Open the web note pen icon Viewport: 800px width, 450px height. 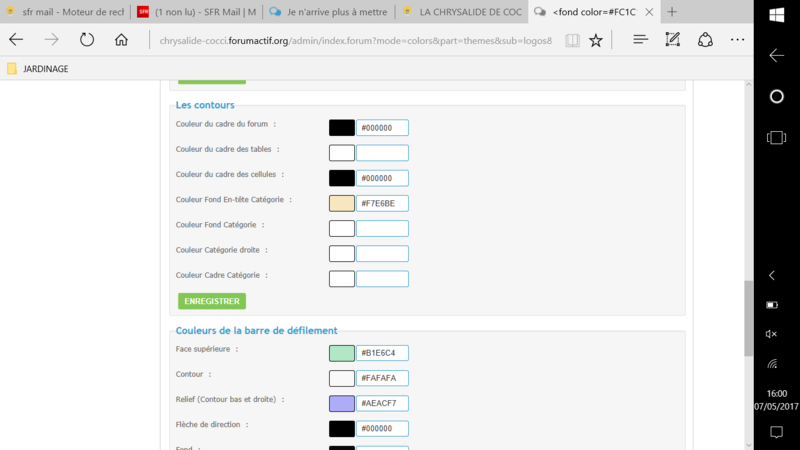click(672, 40)
